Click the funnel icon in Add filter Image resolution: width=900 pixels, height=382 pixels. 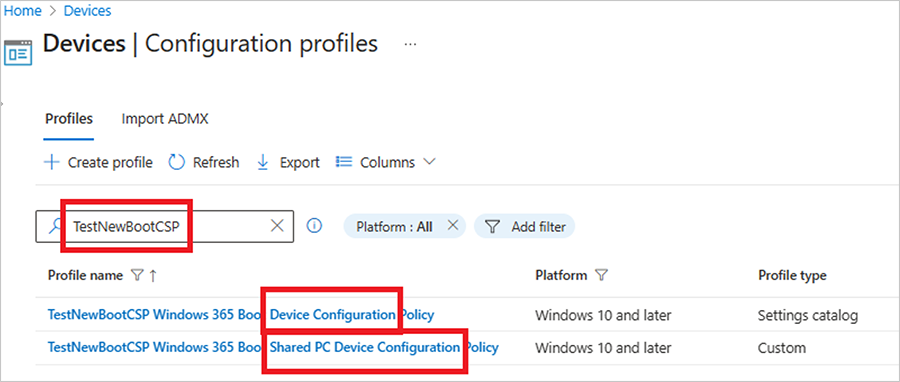pyautogui.click(x=492, y=227)
